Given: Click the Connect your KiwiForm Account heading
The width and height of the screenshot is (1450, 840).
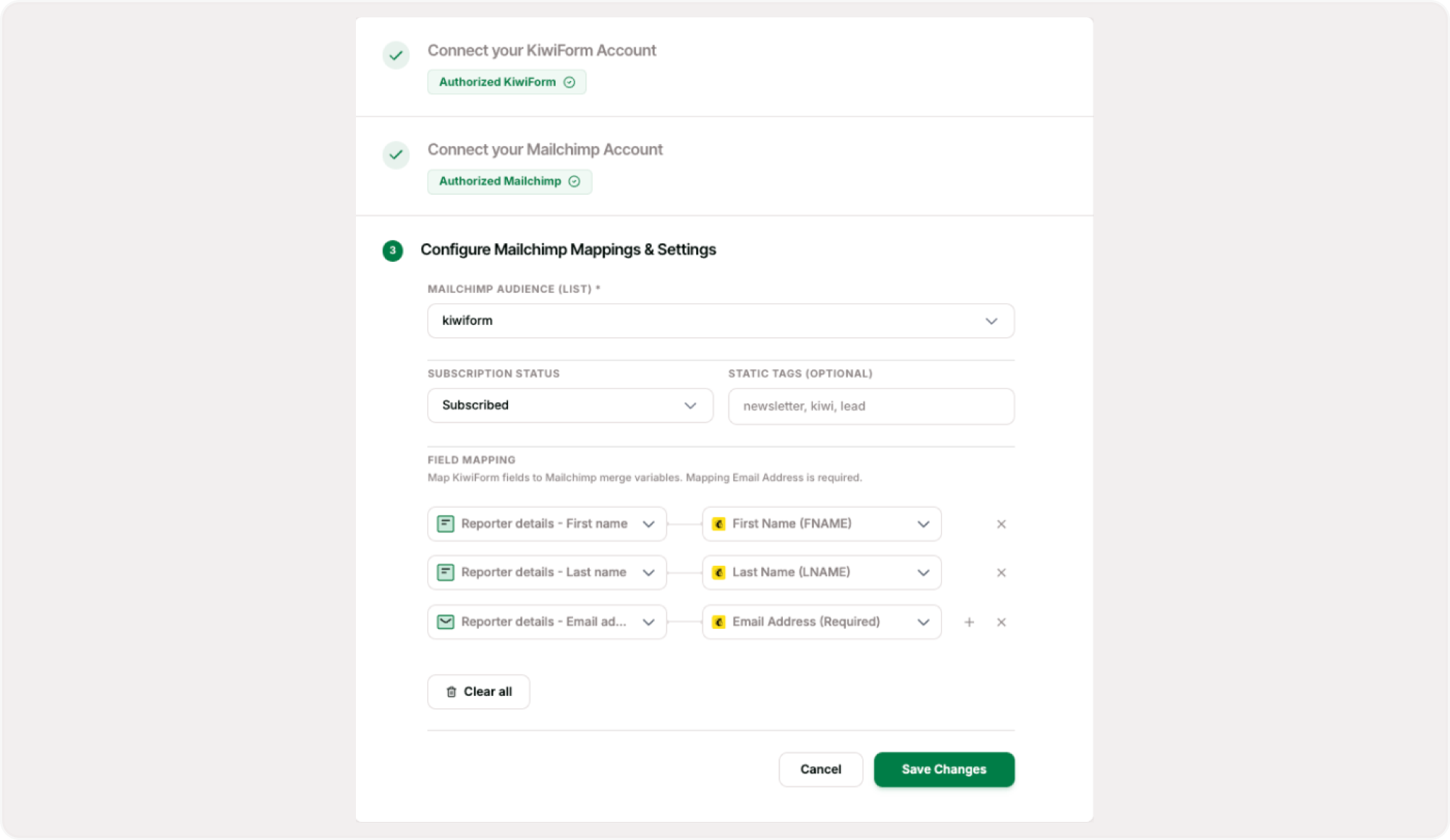Looking at the screenshot, I should pos(541,51).
